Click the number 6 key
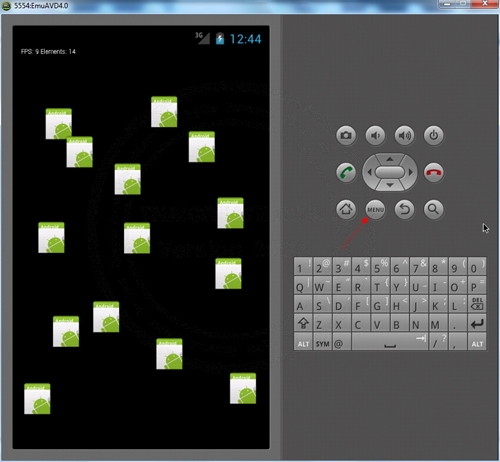Screen dimensions: 500x462 400,266
